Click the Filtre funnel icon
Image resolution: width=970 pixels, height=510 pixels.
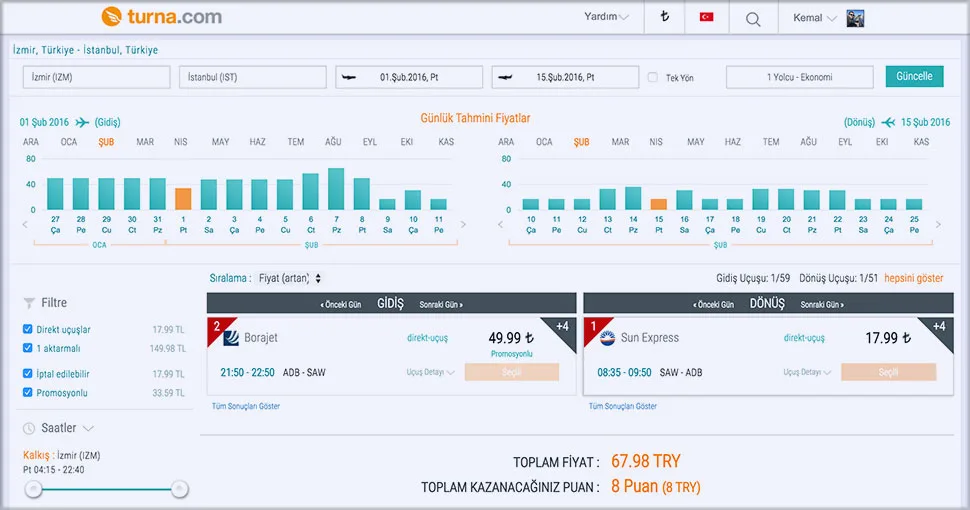point(28,303)
